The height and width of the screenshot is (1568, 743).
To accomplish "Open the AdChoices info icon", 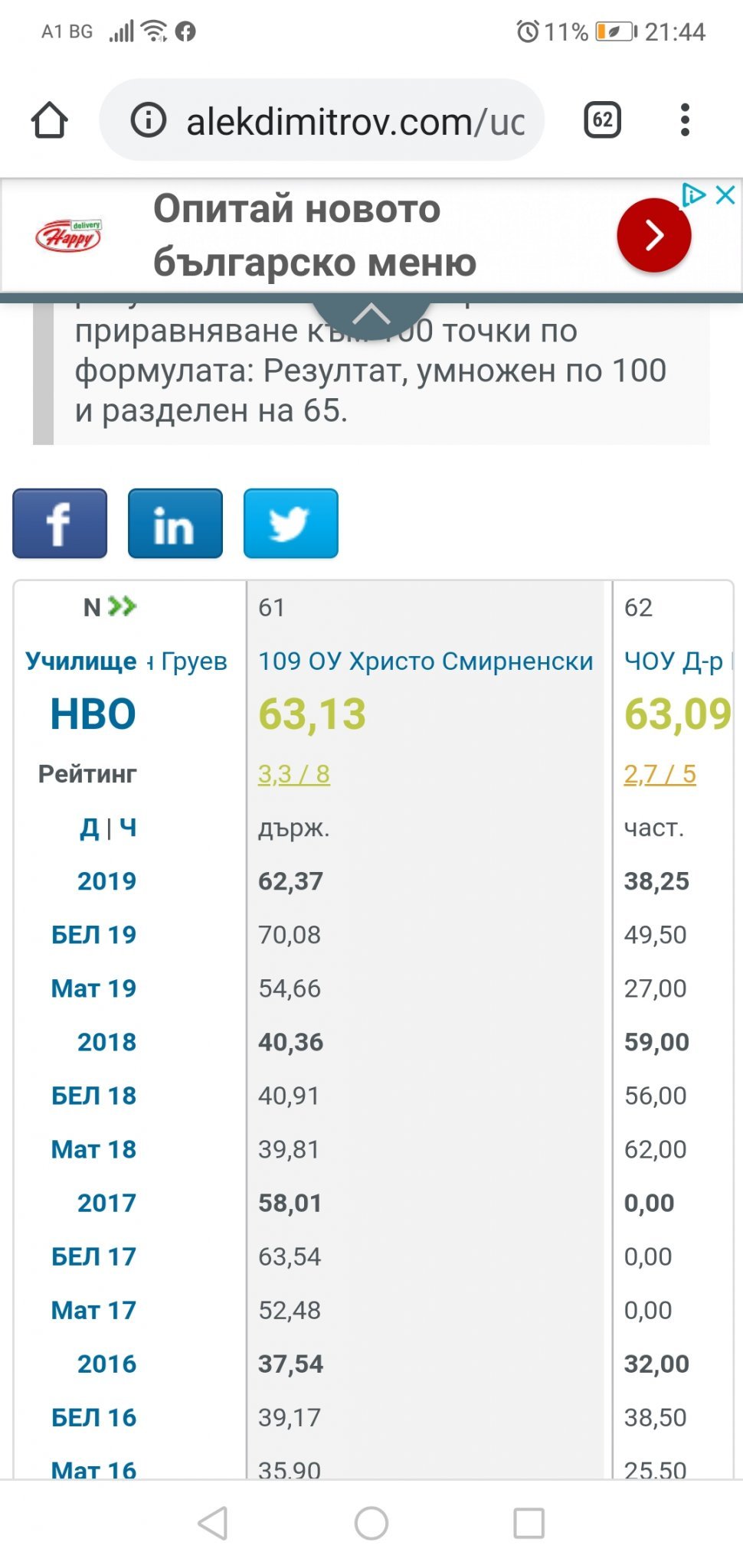I will click(x=693, y=195).
